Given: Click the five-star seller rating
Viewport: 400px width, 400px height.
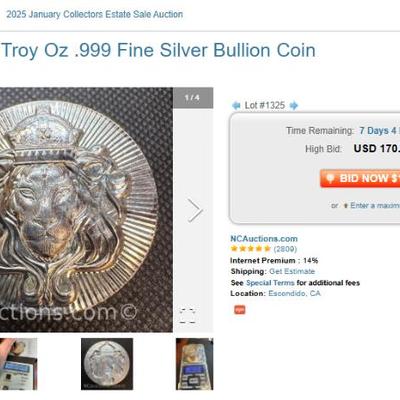Looking at the screenshot, I should coord(250,249).
